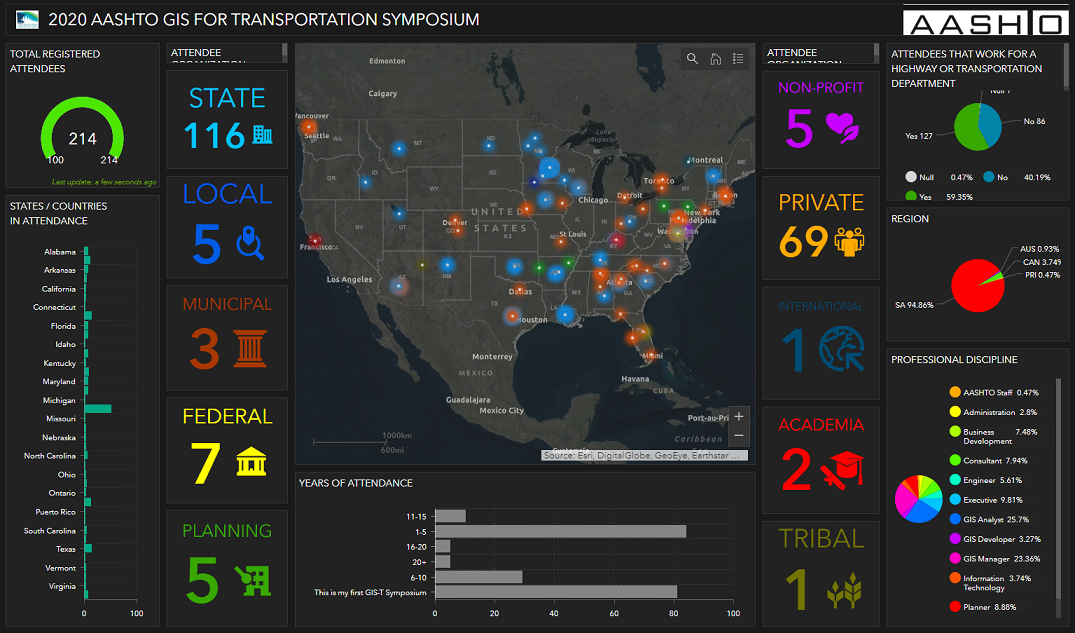Click the Home default extent icon on map

coord(715,59)
